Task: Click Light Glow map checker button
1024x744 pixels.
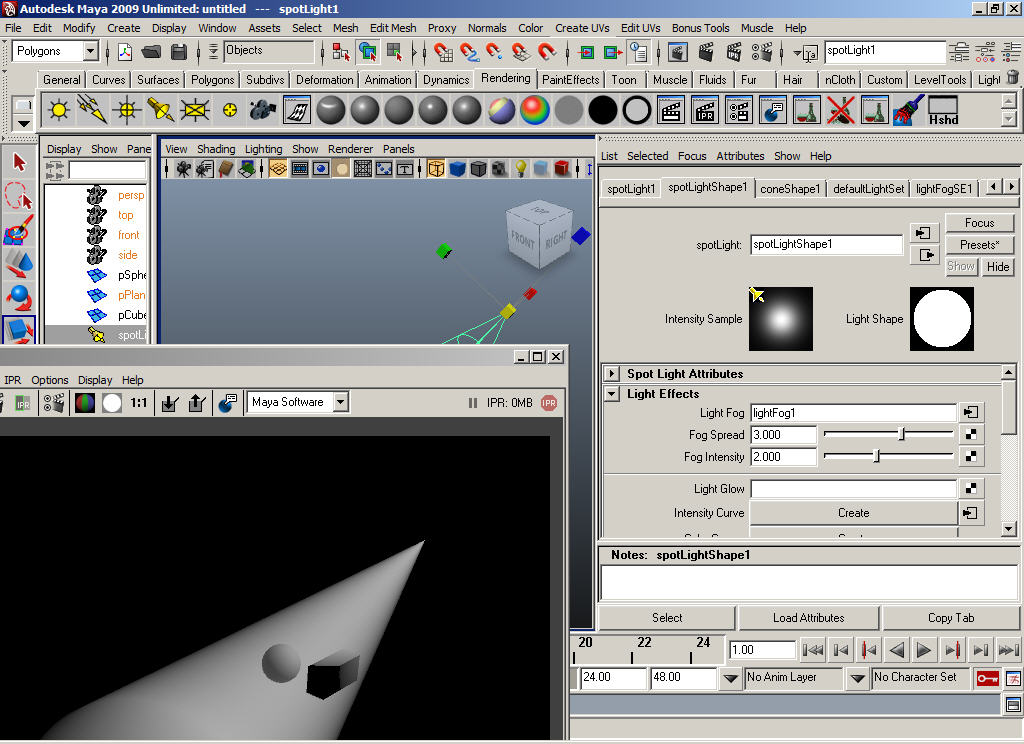Action: pos(971,489)
